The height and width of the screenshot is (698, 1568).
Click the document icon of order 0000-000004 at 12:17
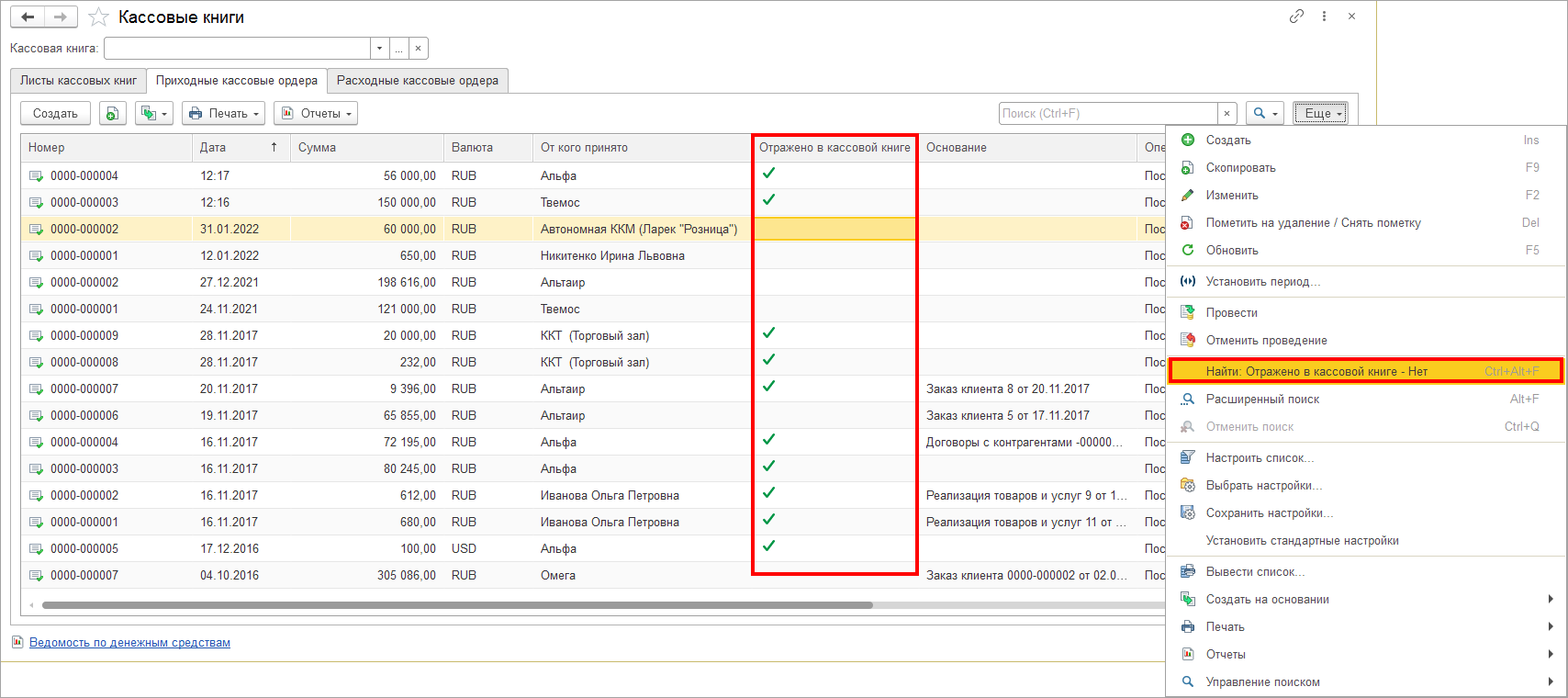[x=37, y=175]
